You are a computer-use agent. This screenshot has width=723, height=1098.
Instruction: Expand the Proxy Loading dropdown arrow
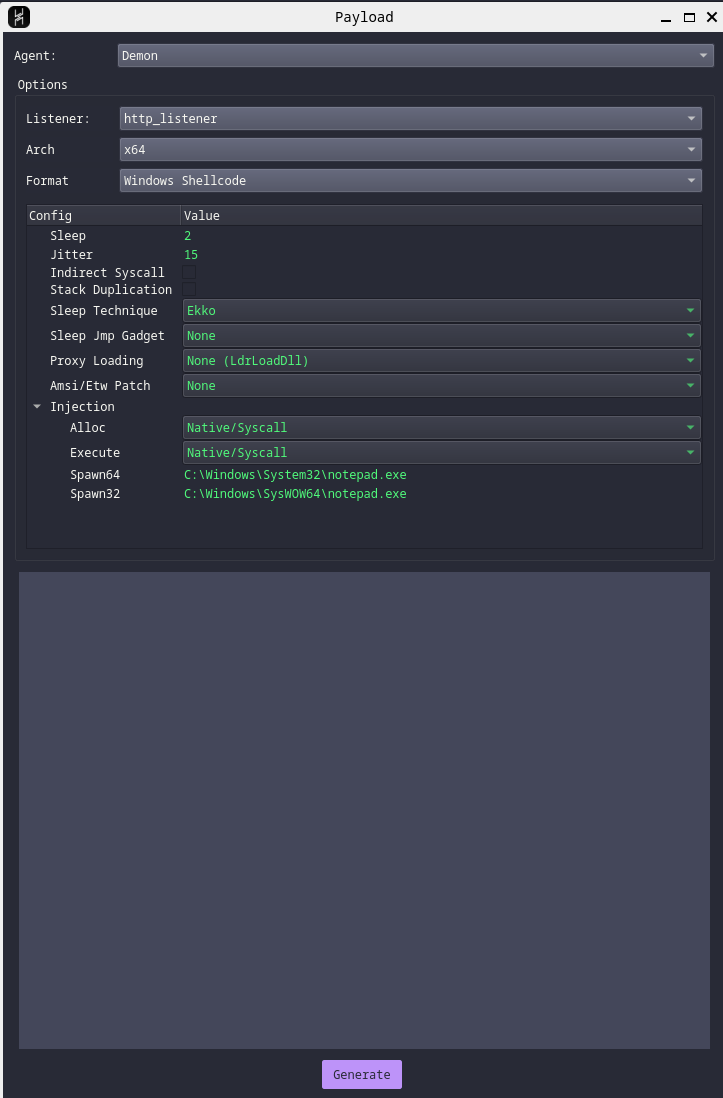pos(690,361)
